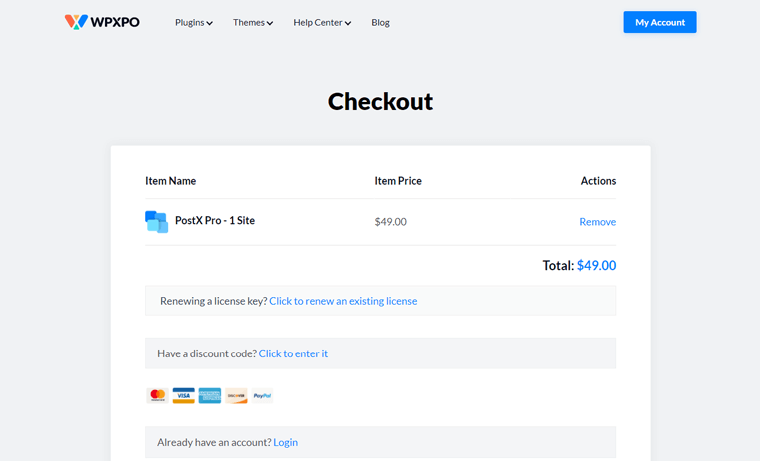The width and height of the screenshot is (760, 461).
Task: Click to renew an existing license
Action: tap(343, 301)
